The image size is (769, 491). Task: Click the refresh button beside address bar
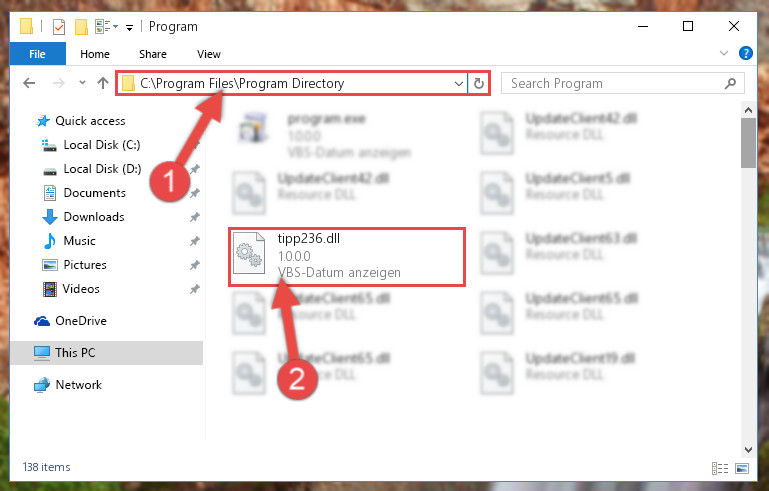[x=479, y=83]
